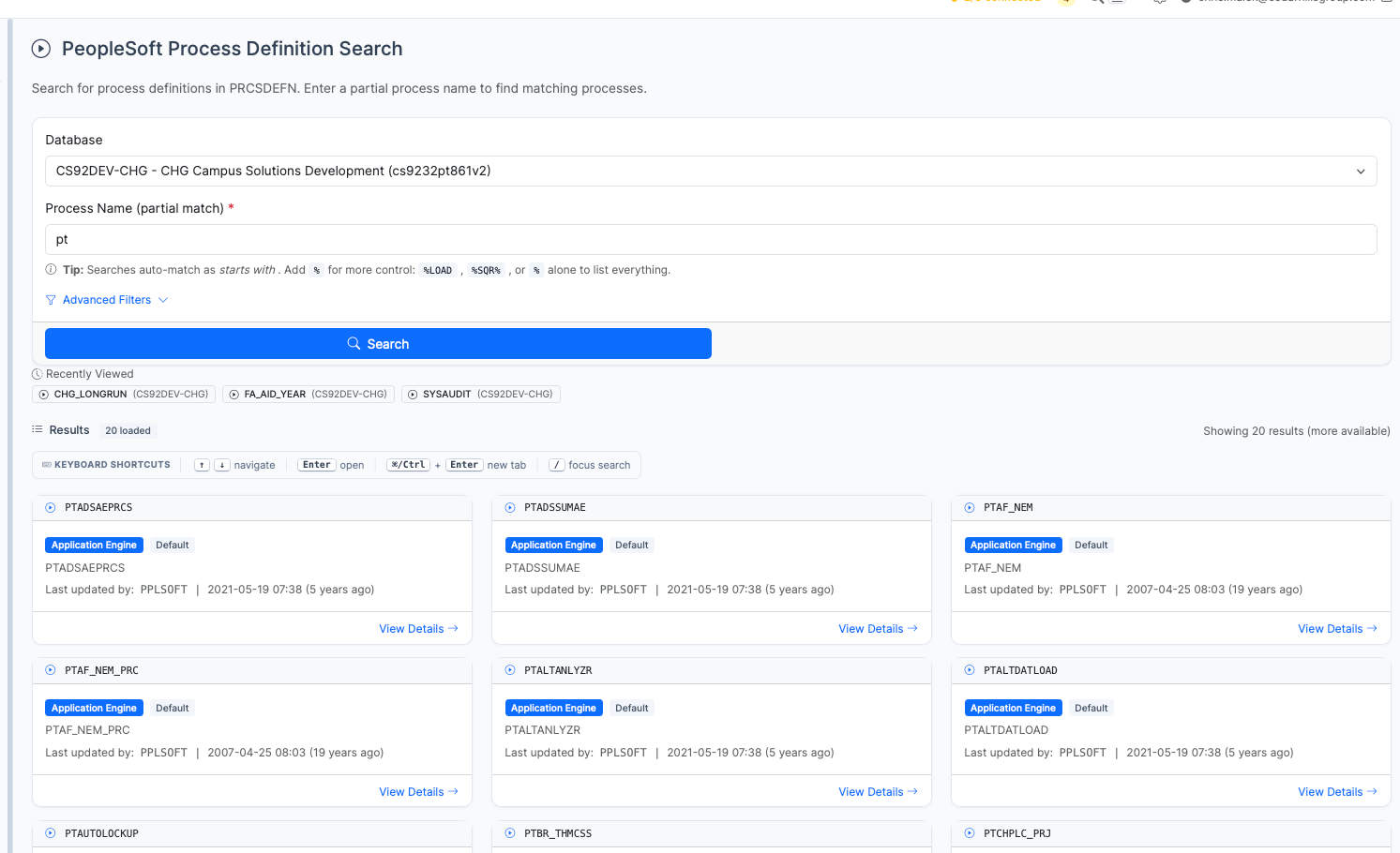Click the %LOAD example code tag
1400x853 pixels.
(438, 271)
